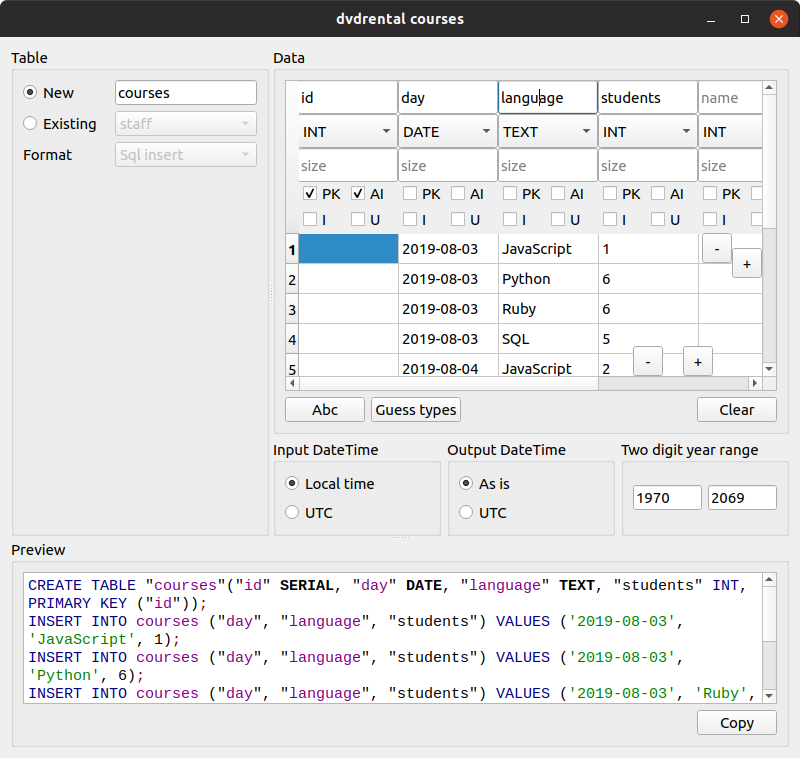Click the lower plus button in the grid
The image size is (800, 758).
click(x=697, y=361)
